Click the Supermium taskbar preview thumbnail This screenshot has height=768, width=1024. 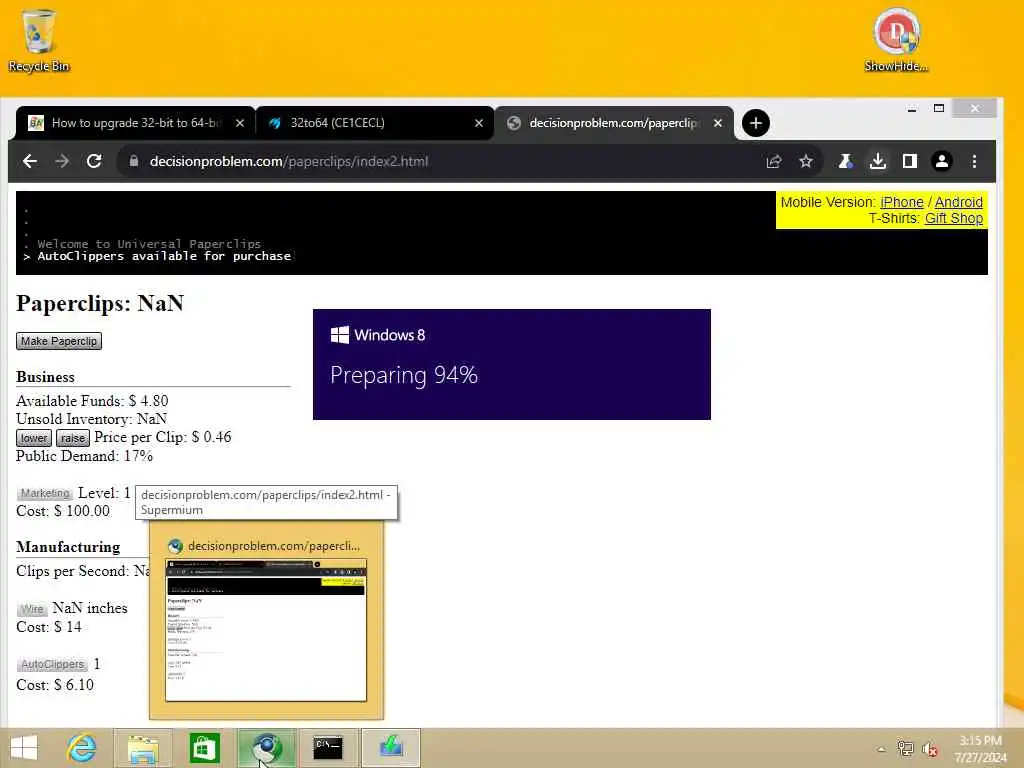(266, 630)
